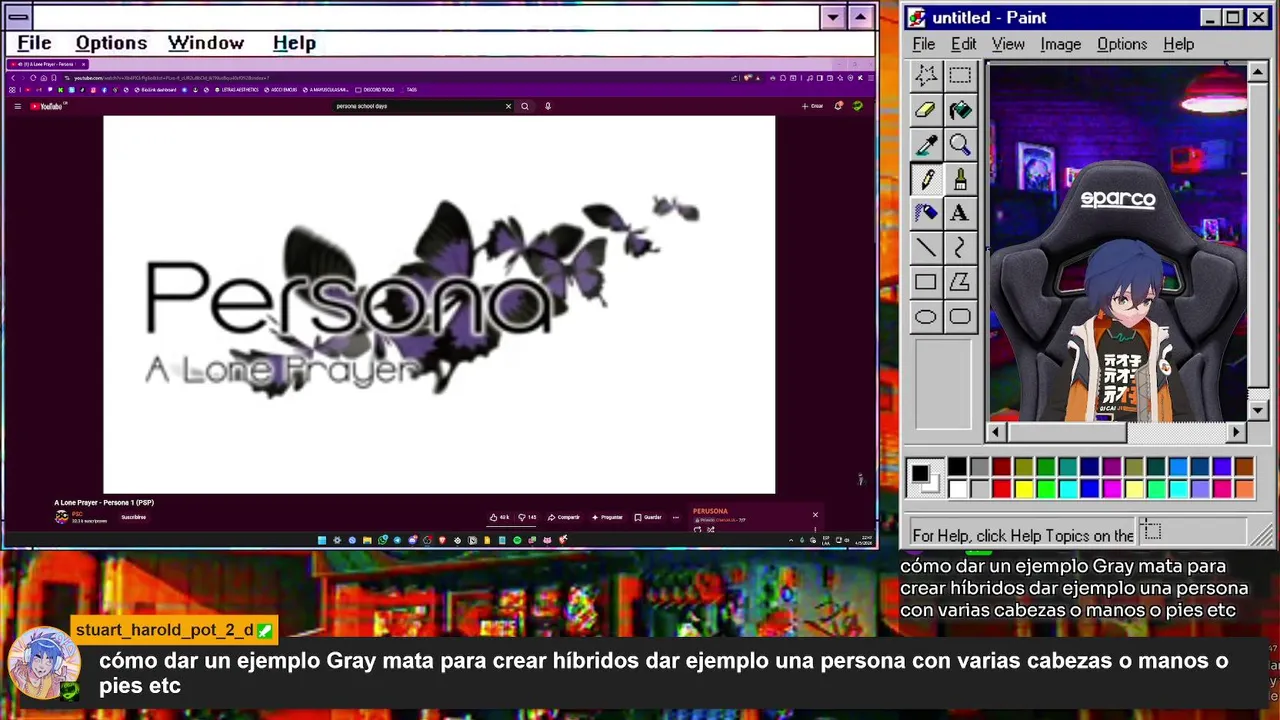Select the Text tool in Paint
The image size is (1280, 720).
[x=960, y=213]
